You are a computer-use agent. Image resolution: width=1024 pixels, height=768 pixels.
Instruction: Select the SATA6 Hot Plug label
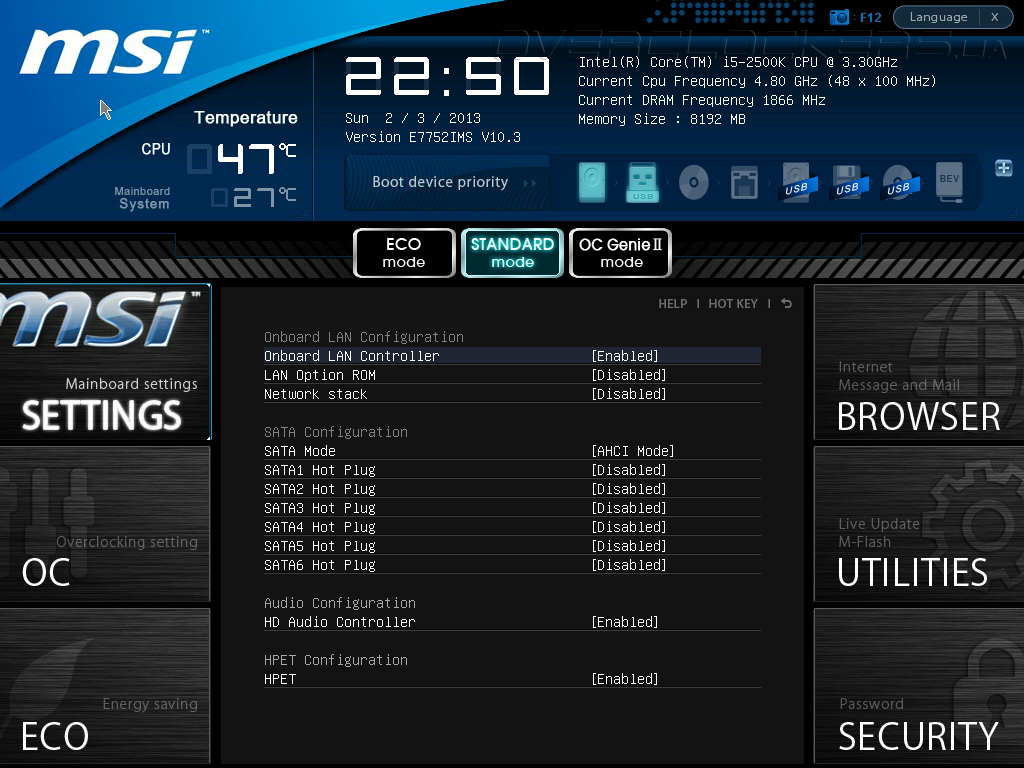pos(319,565)
